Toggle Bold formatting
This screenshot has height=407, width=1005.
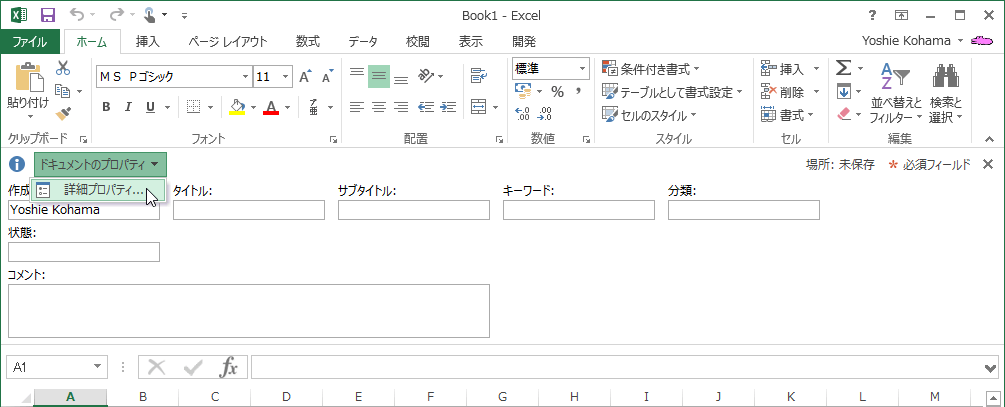pos(106,107)
